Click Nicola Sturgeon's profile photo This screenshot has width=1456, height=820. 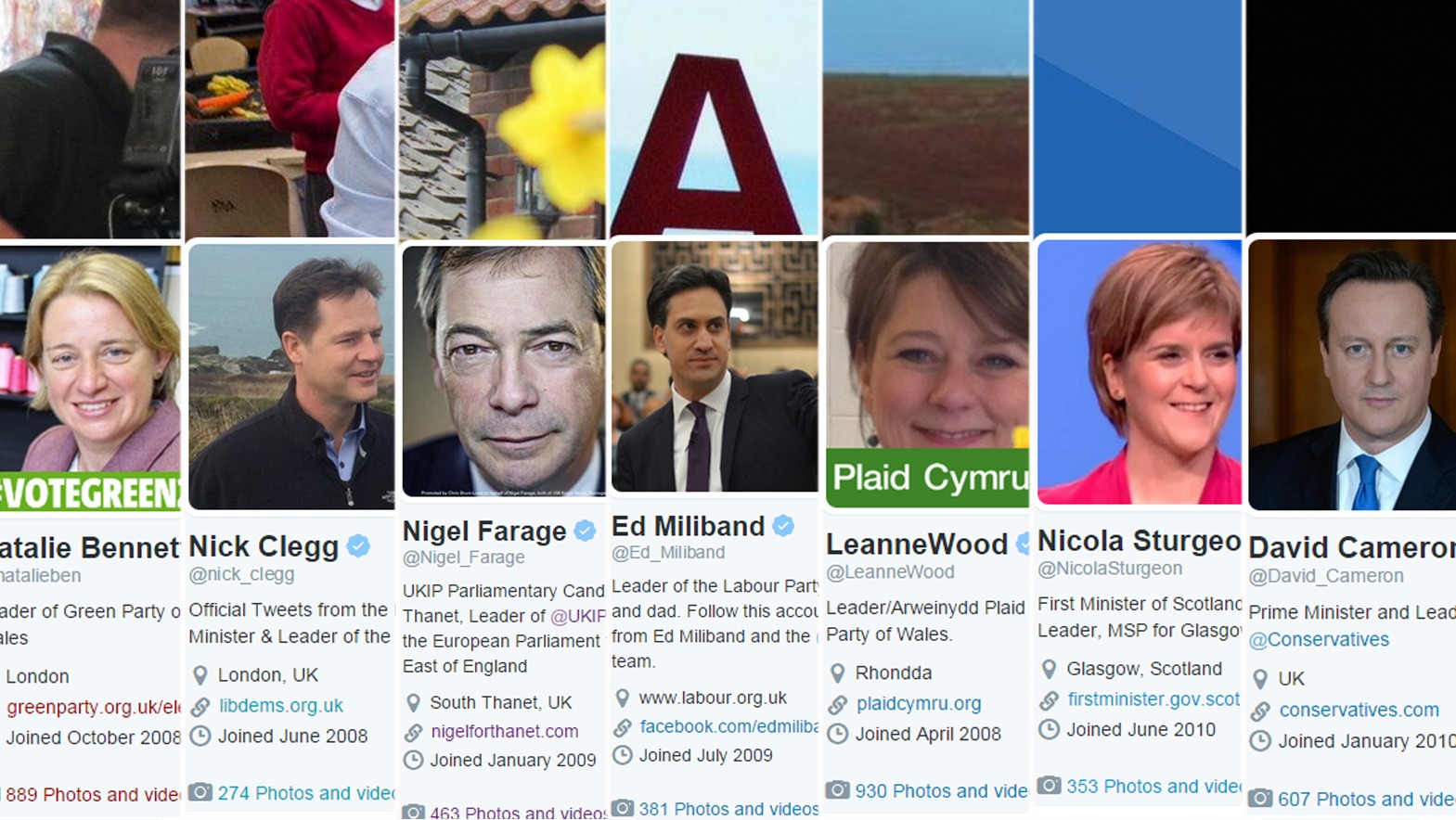point(1139,372)
